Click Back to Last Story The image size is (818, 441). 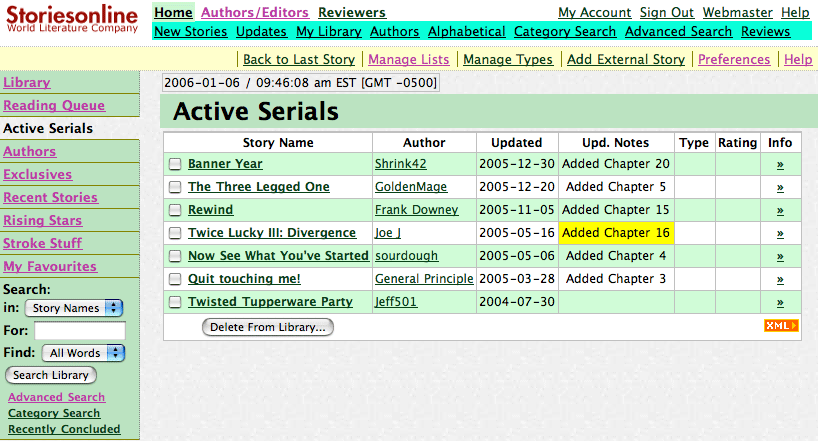(x=299, y=59)
